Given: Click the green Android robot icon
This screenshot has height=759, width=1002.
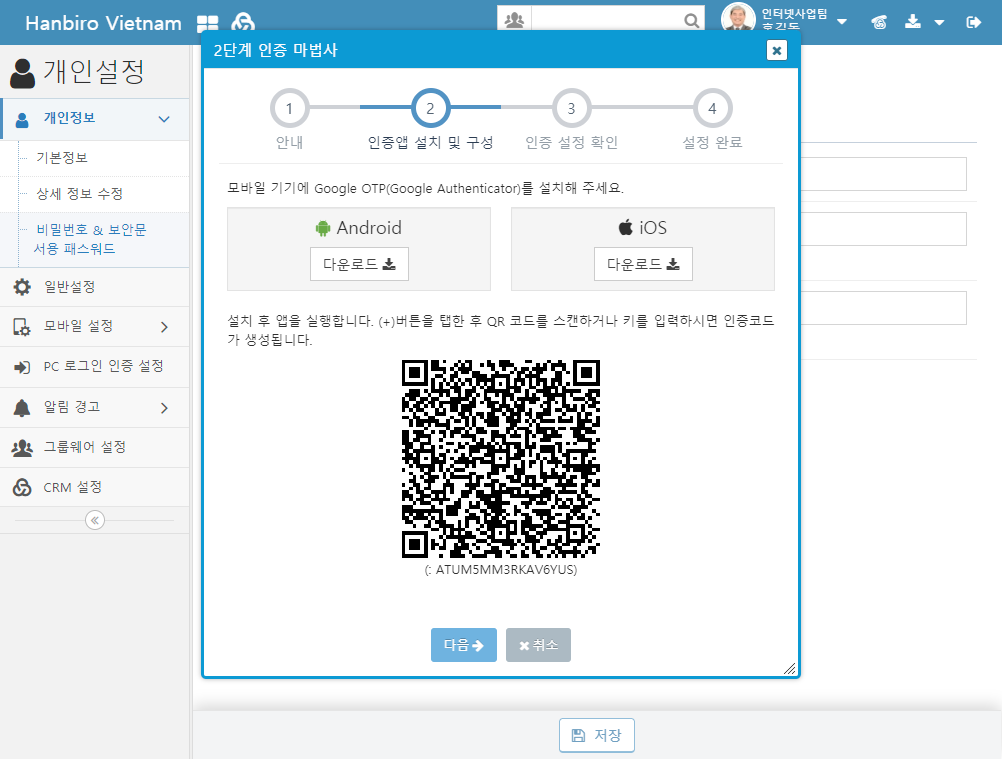Looking at the screenshot, I should click(x=323, y=228).
